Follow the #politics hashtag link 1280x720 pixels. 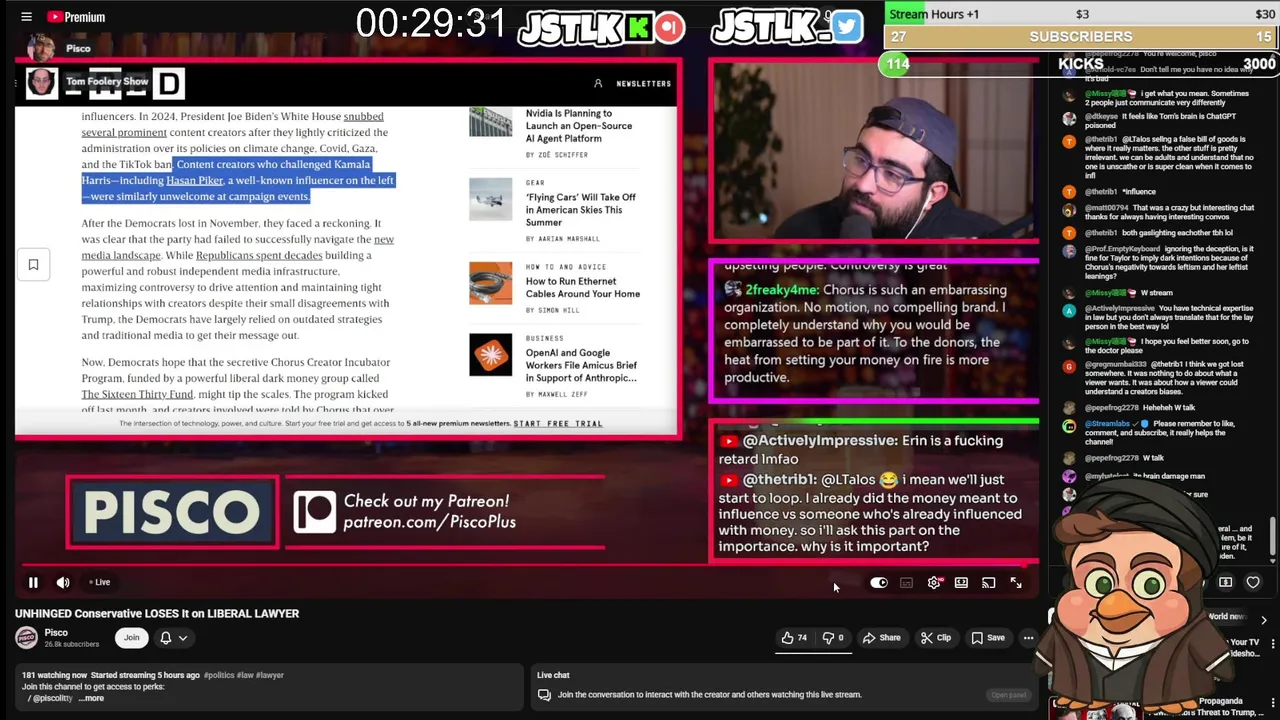220,675
